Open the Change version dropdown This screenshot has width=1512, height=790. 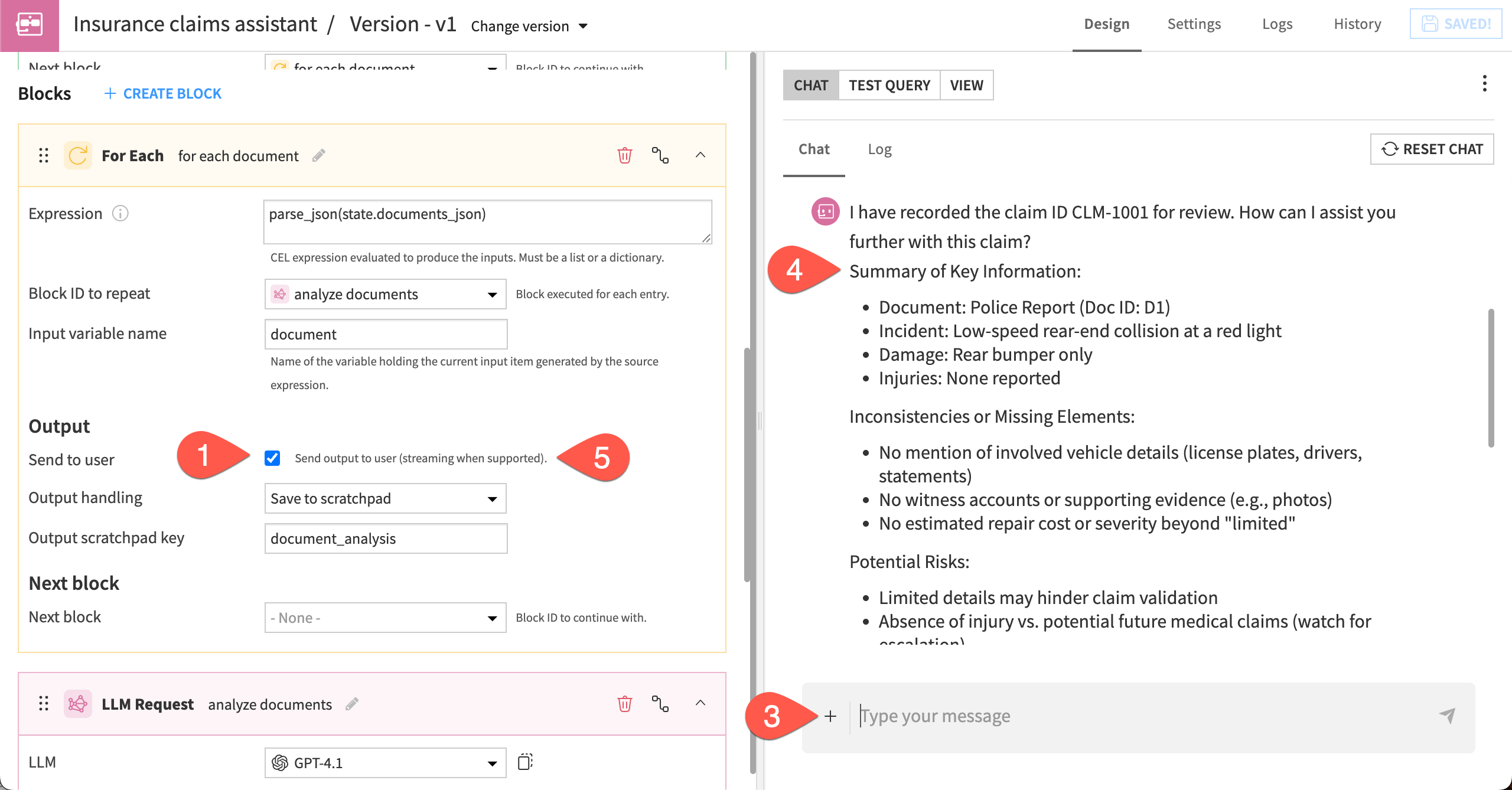(529, 25)
